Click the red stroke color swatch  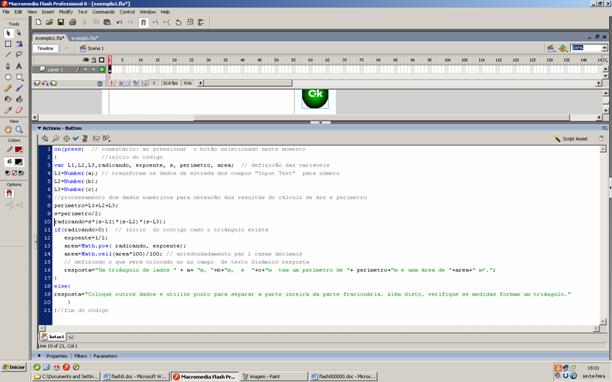point(18,149)
